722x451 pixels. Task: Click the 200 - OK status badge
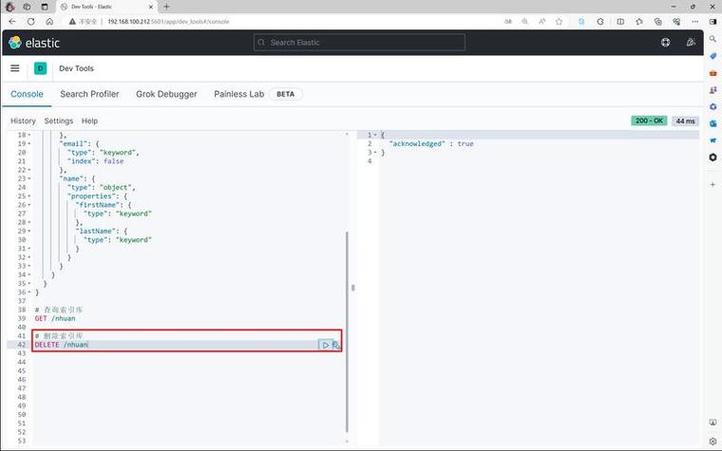[x=649, y=121]
